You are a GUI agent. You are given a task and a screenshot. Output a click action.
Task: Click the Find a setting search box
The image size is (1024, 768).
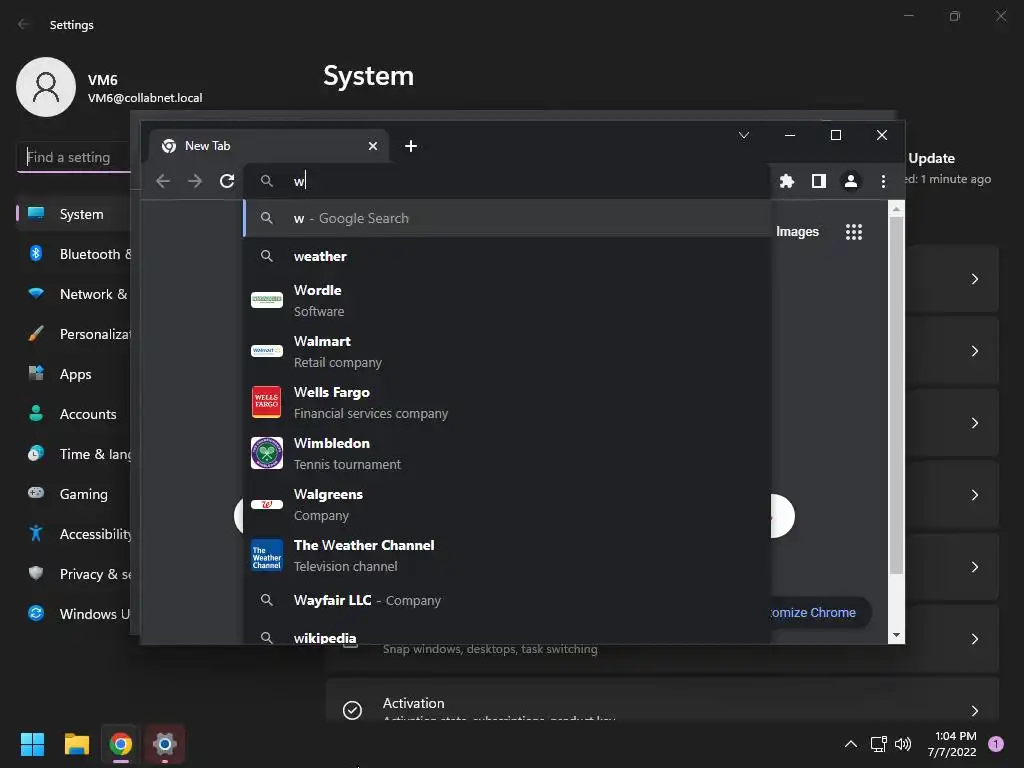(x=73, y=157)
